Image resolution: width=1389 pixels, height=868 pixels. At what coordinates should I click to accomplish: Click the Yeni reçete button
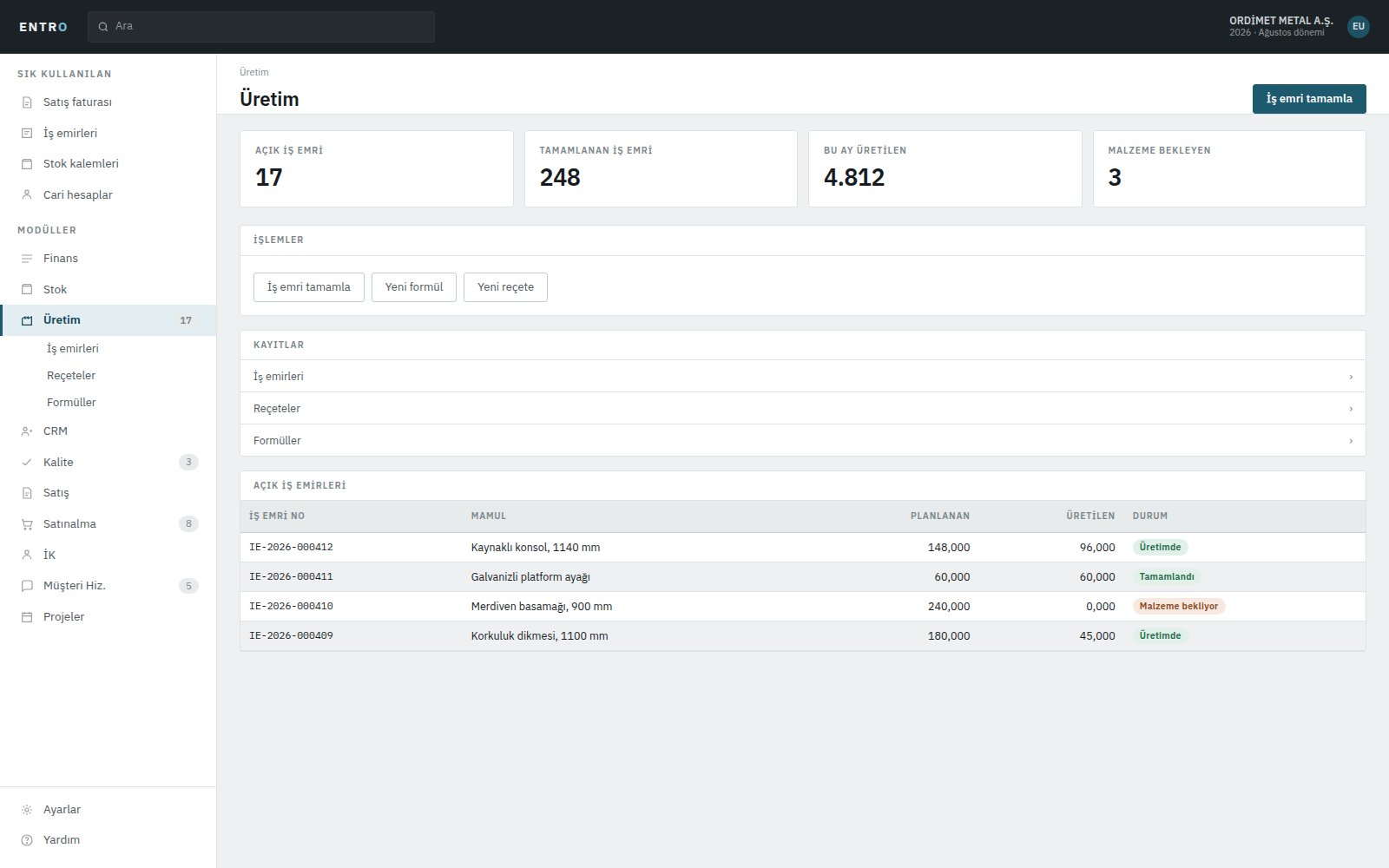(x=505, y=287)
